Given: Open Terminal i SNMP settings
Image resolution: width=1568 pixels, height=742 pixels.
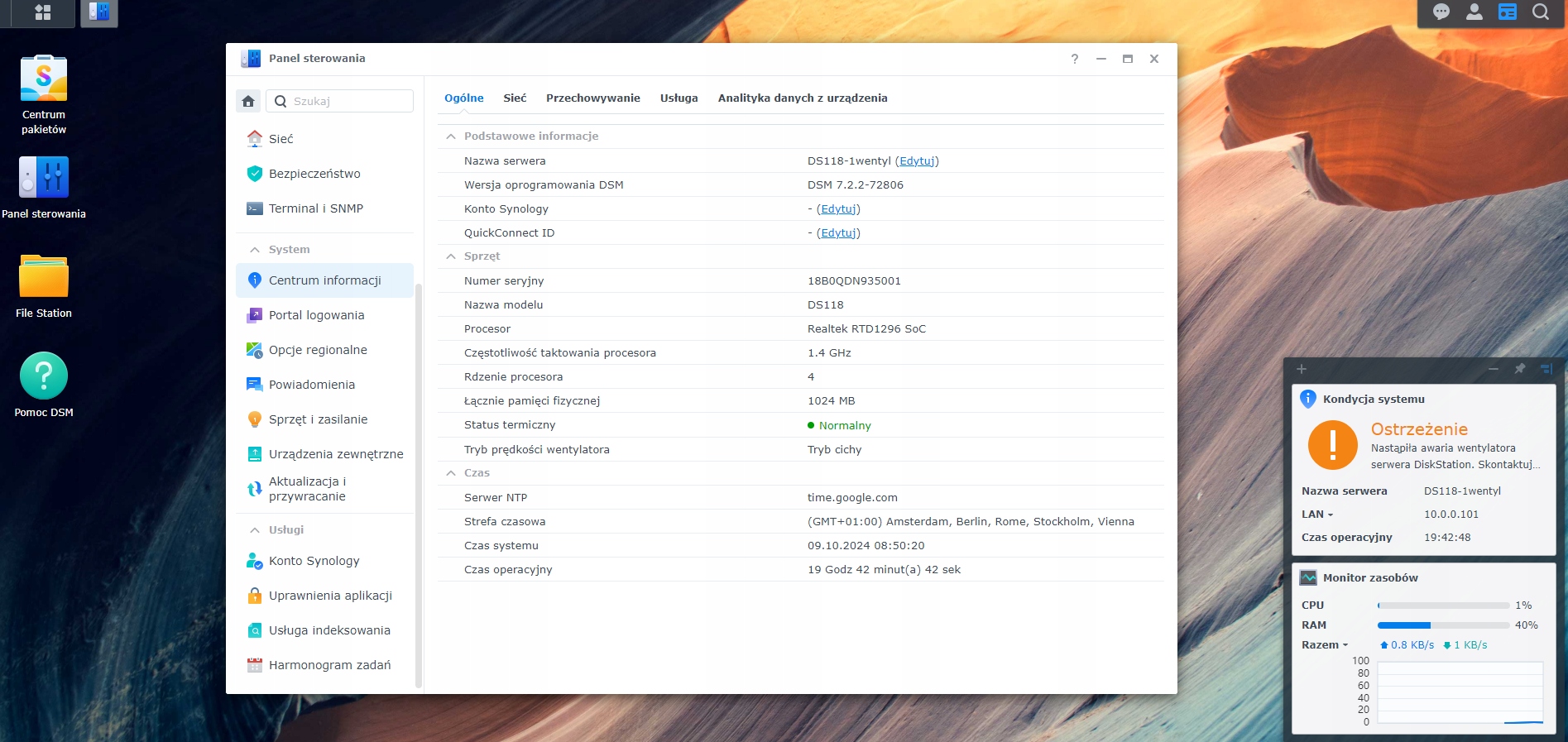Looking at the screenshot, I should tap(324, 208).
